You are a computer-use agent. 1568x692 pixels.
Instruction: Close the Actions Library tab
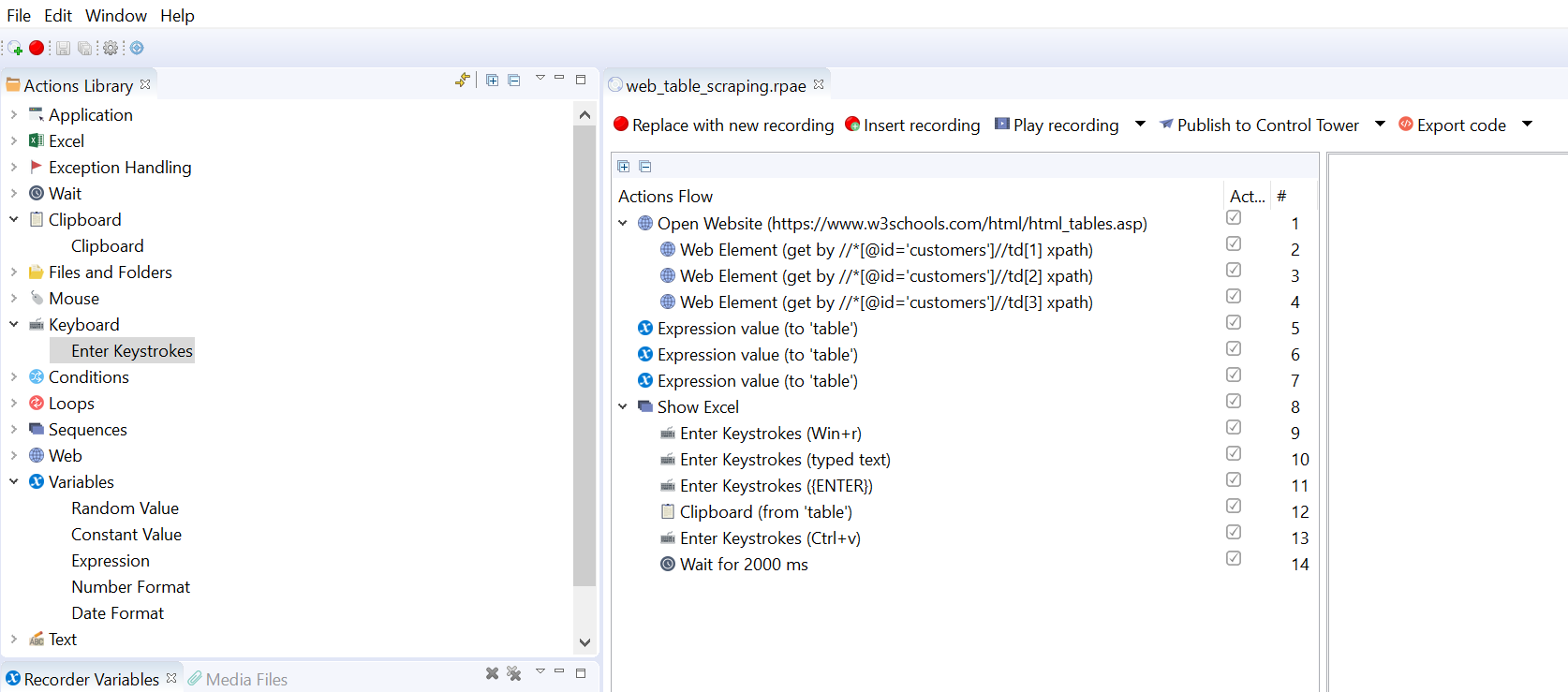[x=145, y=84]
